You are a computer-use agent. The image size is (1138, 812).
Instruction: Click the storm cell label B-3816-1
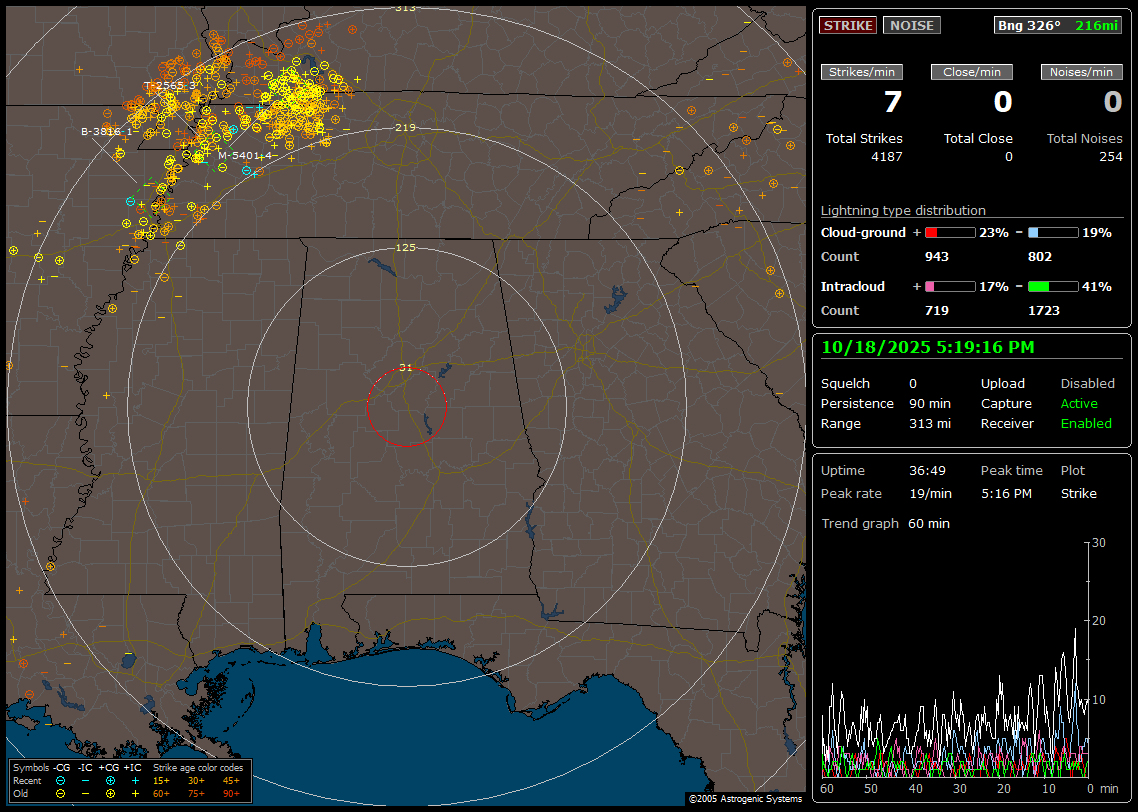107,131
